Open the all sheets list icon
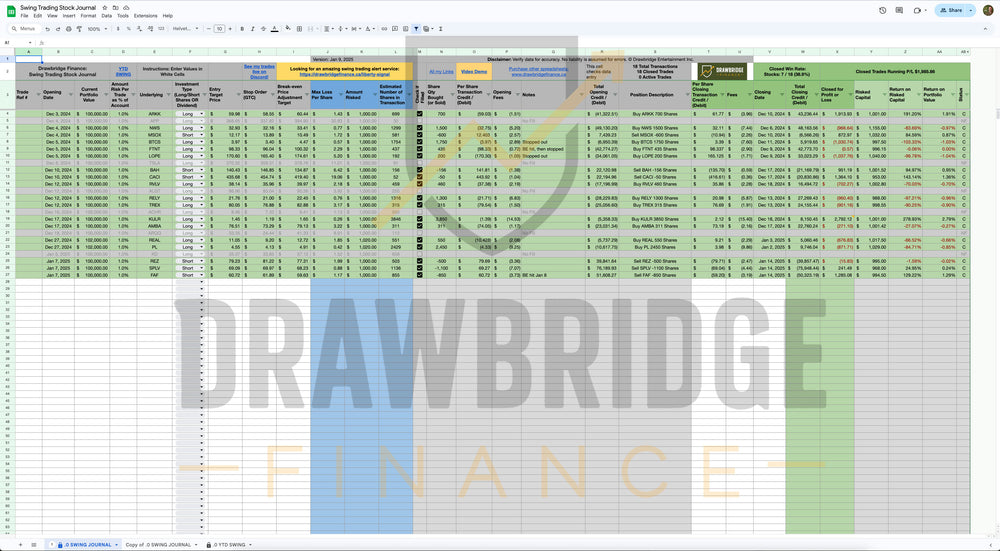 34,545
